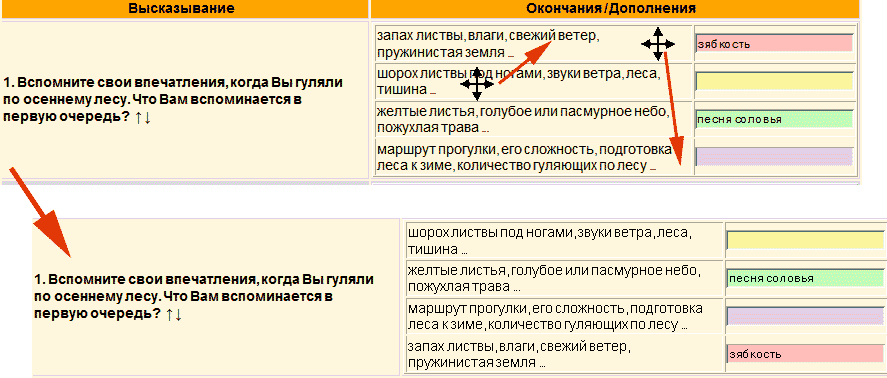This screenshot has height=378, width=887.
Task: Click the empty yellow input field in the top table
Action: (774, 81)
